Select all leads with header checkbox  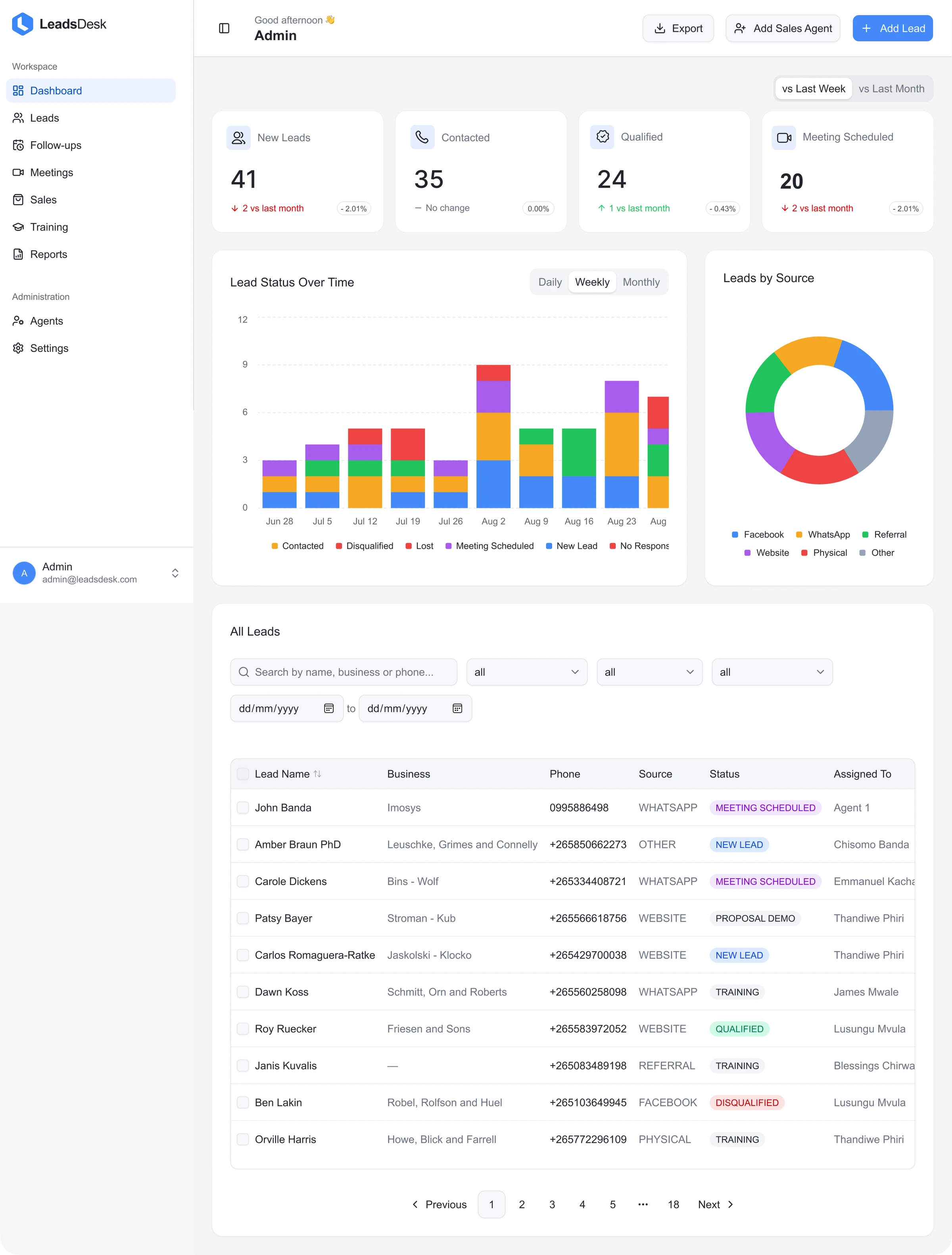click(243, 774)
